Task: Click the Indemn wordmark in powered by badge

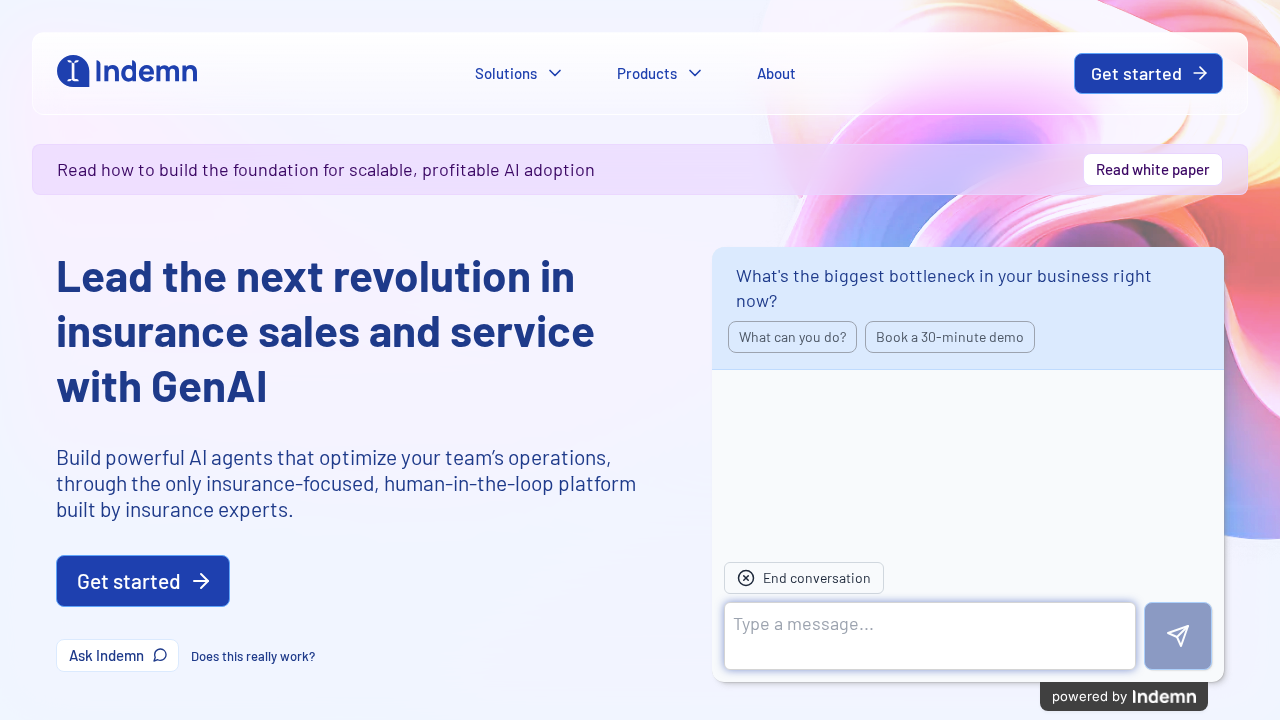Action: tap(1163, 696)
